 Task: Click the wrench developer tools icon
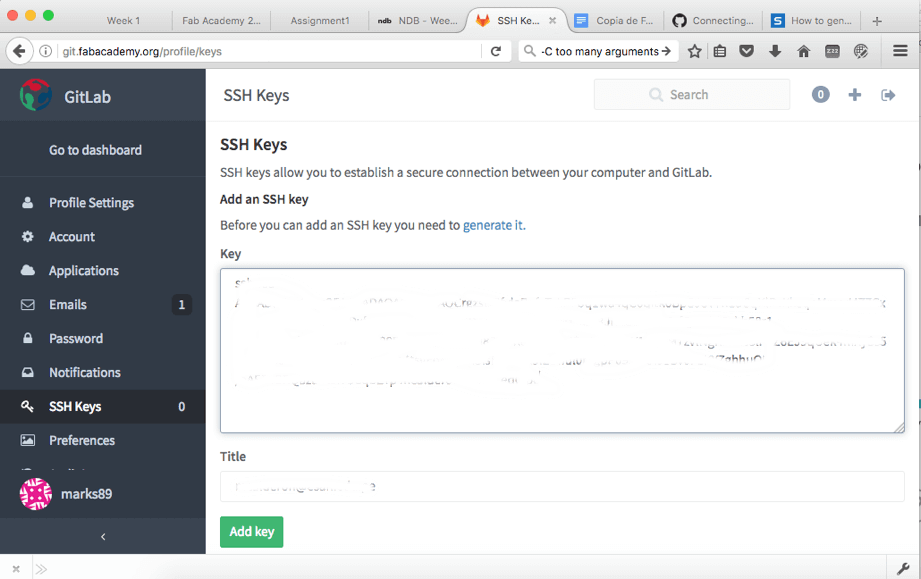tap(903, 568)
